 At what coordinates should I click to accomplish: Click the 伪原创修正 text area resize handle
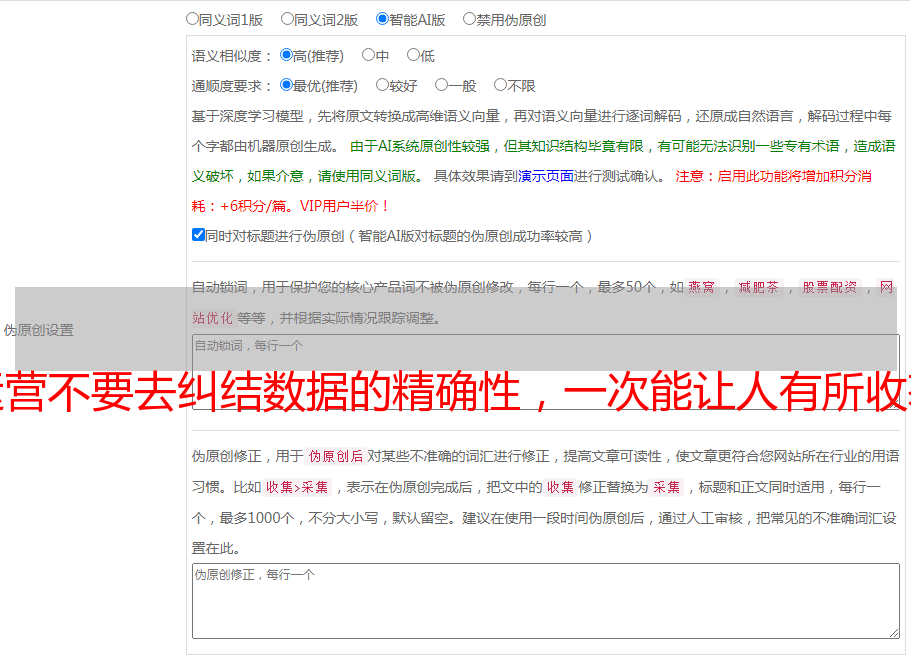click(894, 633)
